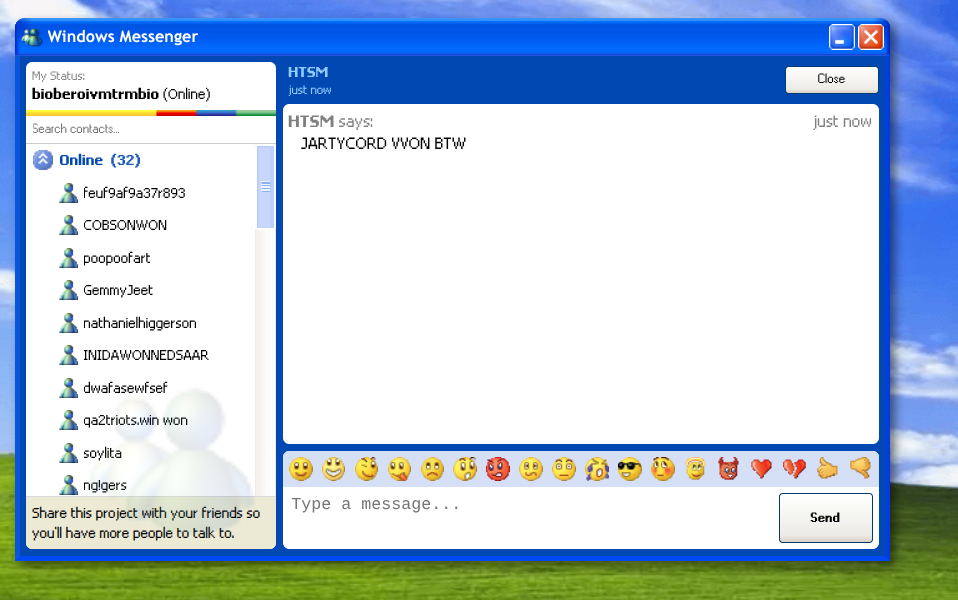Insert the winking face emoticon

point(367,469)
